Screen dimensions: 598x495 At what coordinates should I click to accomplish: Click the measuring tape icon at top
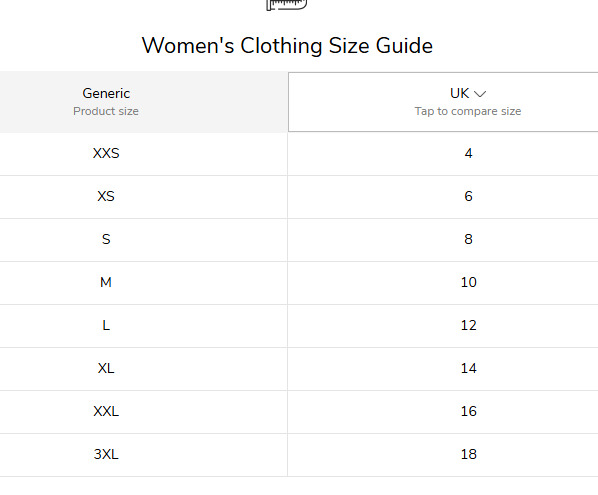pos(286,5)
